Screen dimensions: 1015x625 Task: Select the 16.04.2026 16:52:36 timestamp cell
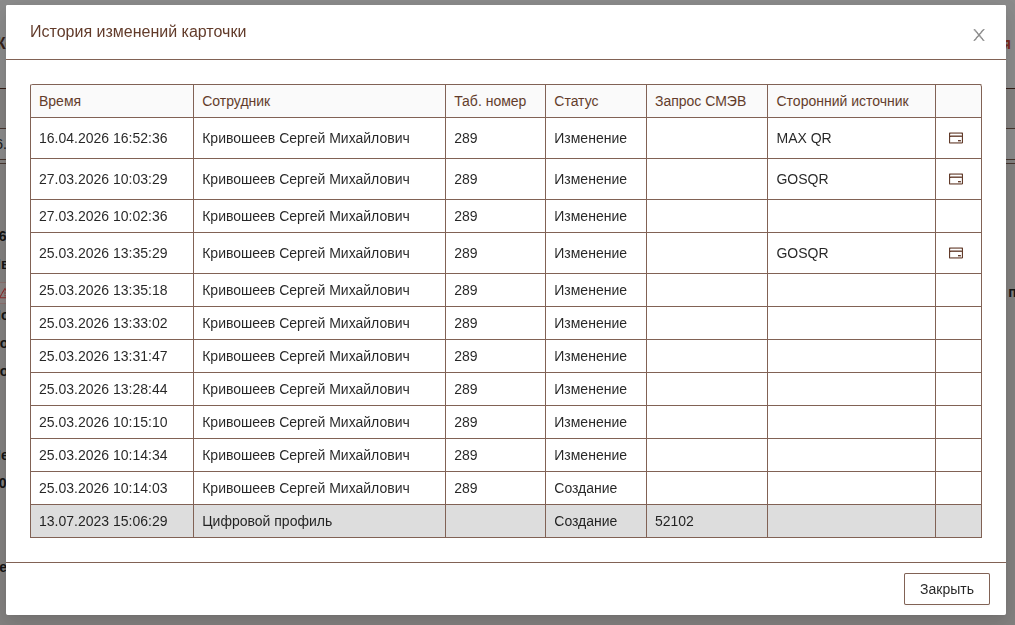[103, 138]
